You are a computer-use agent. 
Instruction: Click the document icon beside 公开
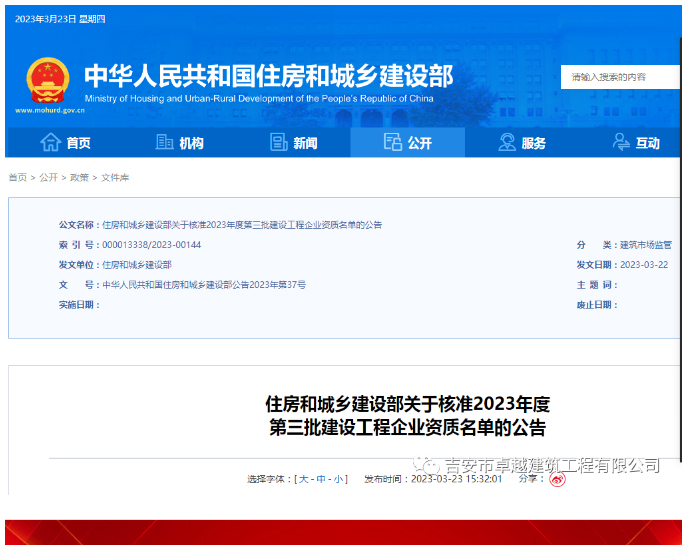tap(393, 142)
